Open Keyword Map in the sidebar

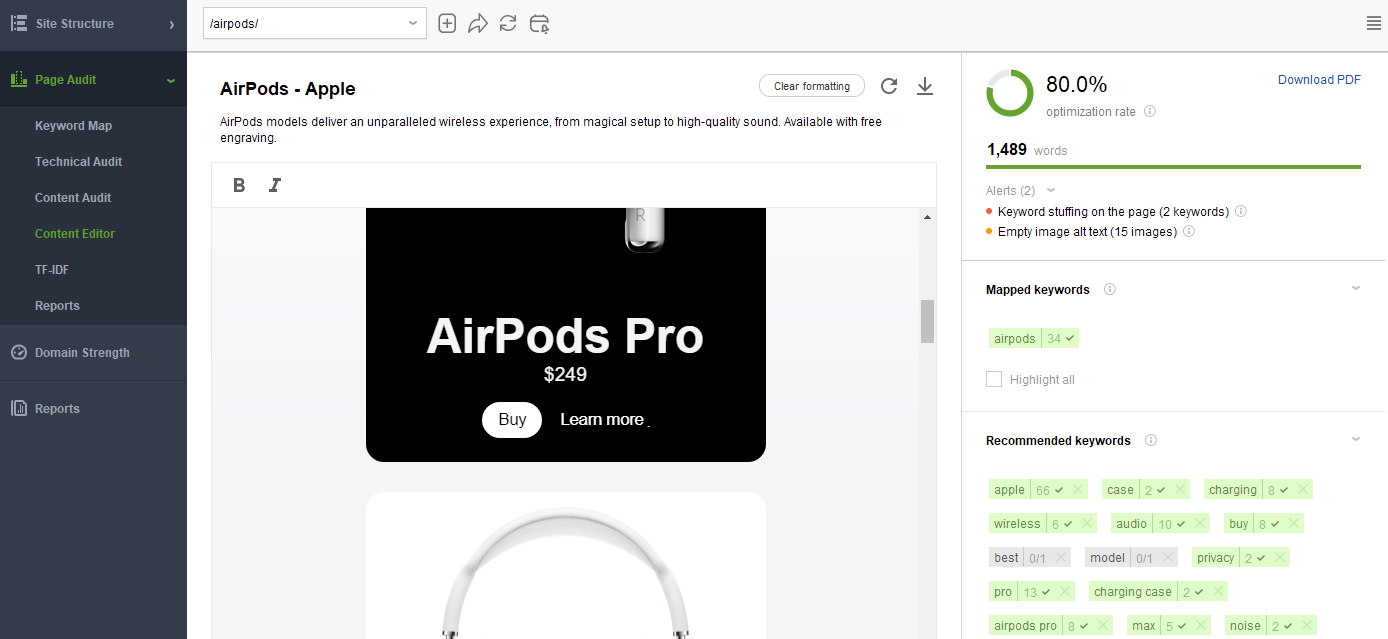pyautogui.click(x=73, y=126)
